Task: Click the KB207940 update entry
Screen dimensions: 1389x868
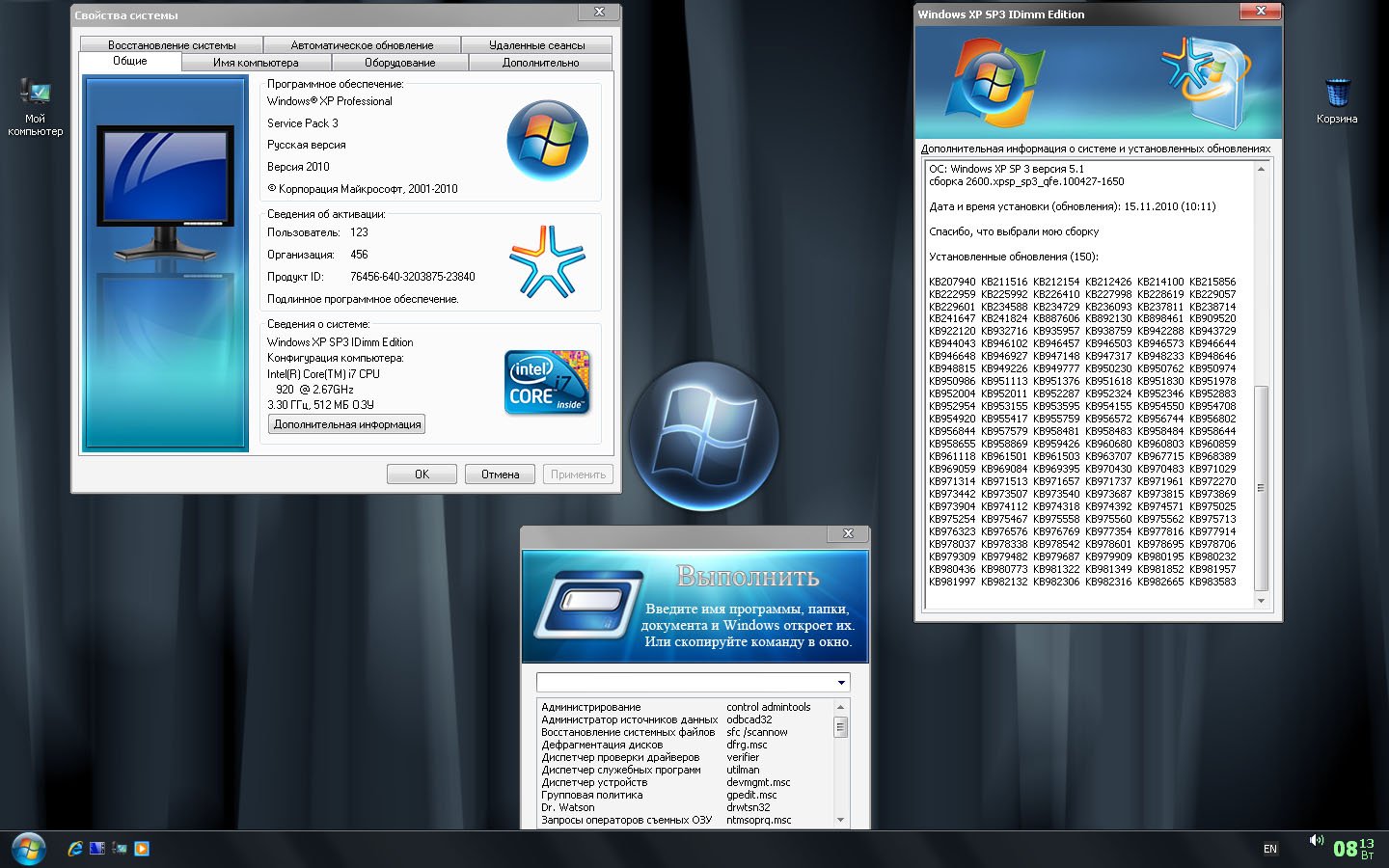Action: (952, 282)
